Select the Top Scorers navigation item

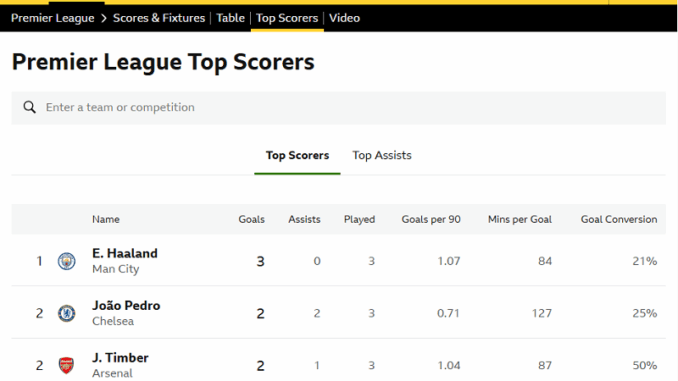(x=287, y=18)
